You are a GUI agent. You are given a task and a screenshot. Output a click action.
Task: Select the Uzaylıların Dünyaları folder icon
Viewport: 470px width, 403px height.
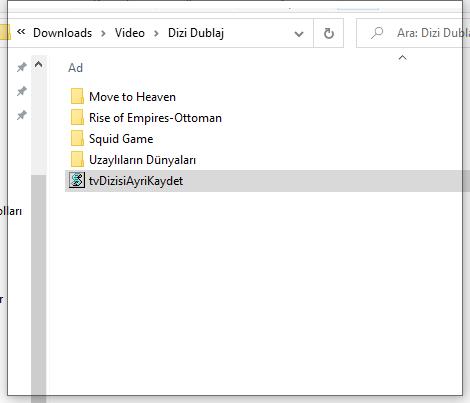[77, 160]
